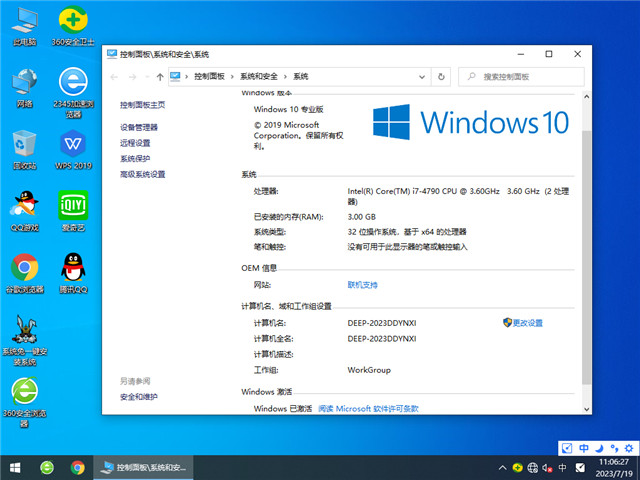
Task: Open 设备管理器 link
Action: [x=139, y=127]
